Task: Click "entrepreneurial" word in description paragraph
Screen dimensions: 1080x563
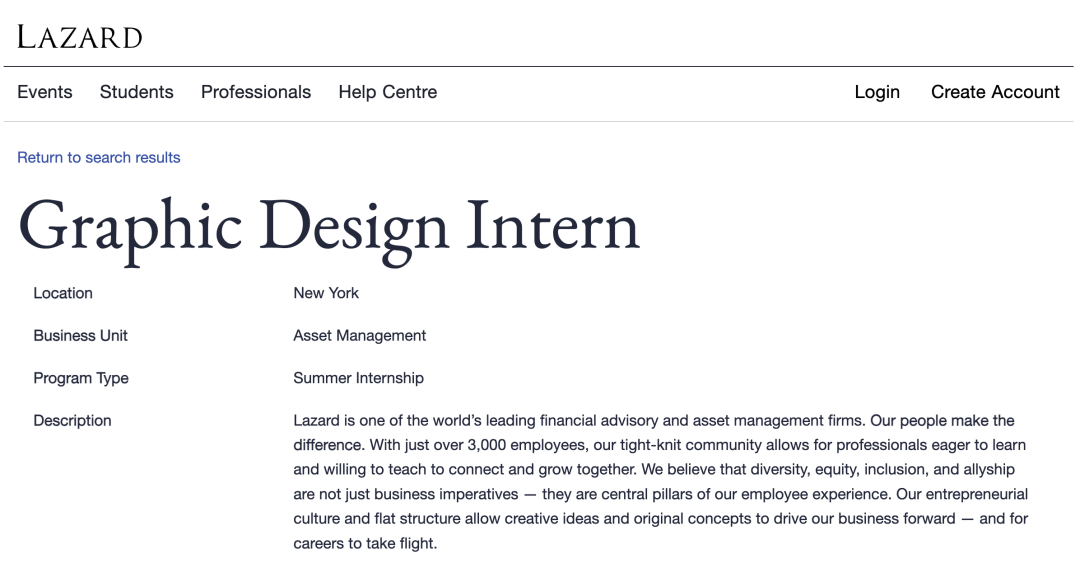Action: [976, 494]
